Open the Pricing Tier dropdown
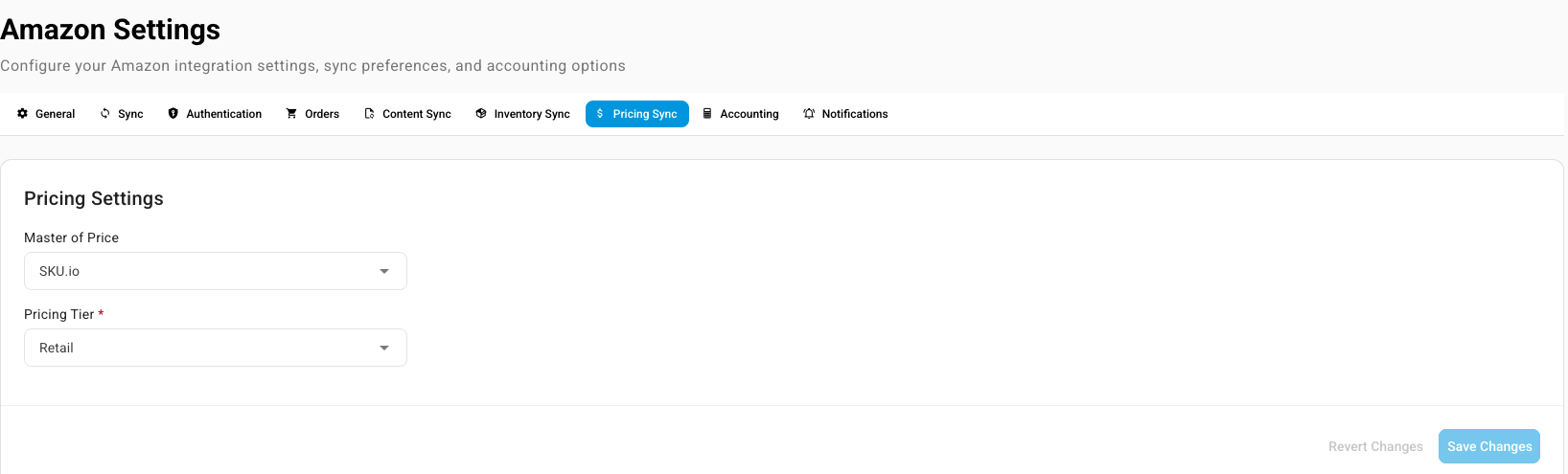The width and height of the screenshot is (1568, 474). coord(216,348)
